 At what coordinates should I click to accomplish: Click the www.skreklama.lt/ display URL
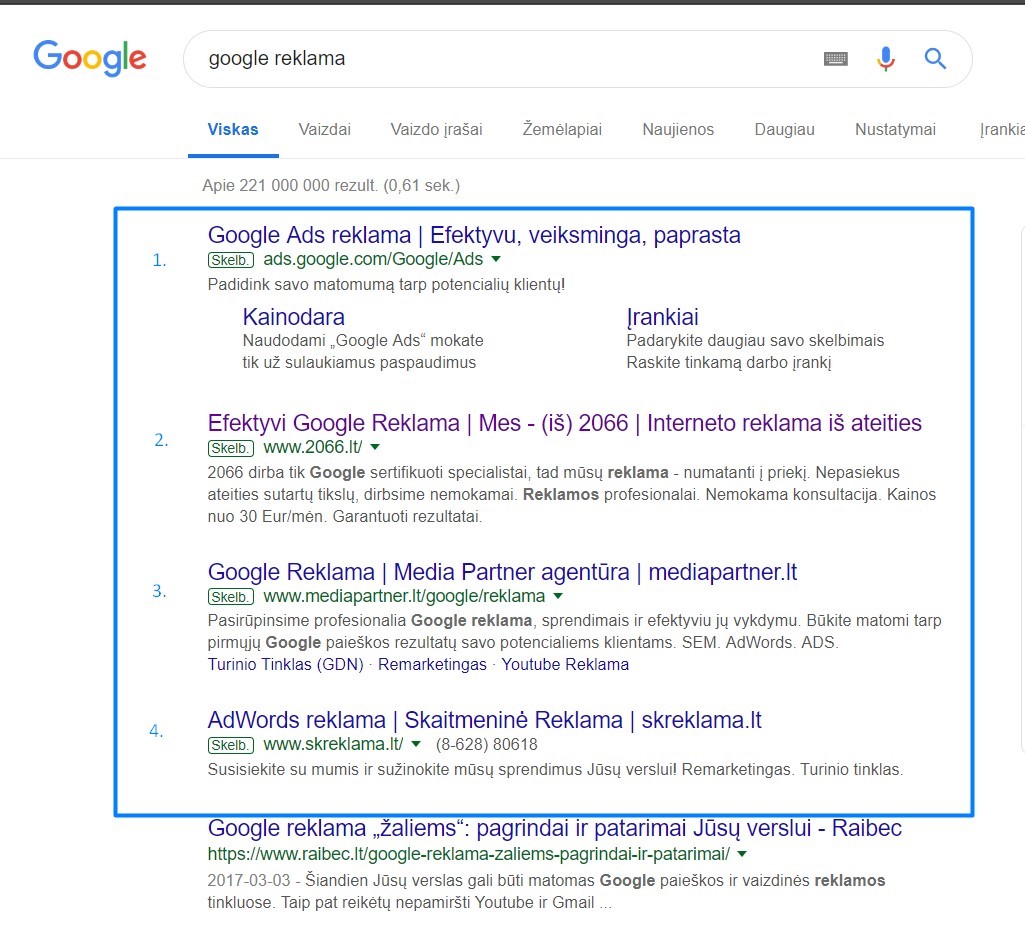pos(333,744)
